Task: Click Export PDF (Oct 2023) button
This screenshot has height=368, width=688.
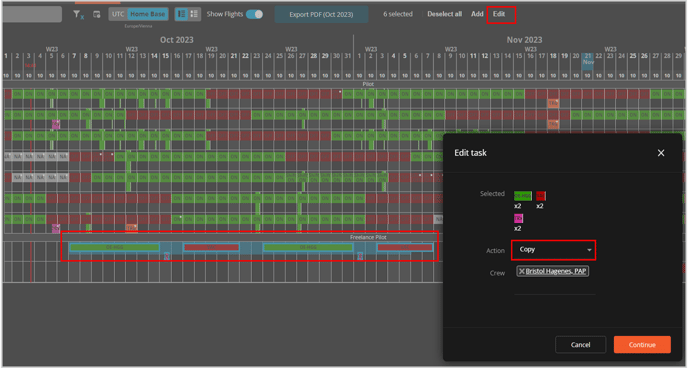Action: pyautogui.click(x=321, y=14)
